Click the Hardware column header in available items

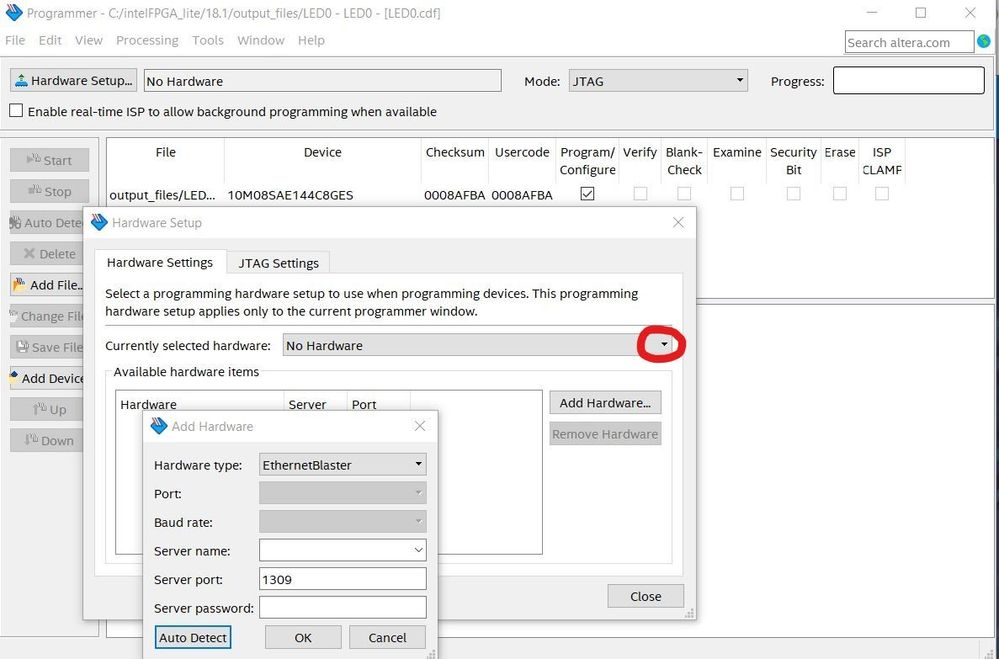pyautogui.click(x=148, y=403)
